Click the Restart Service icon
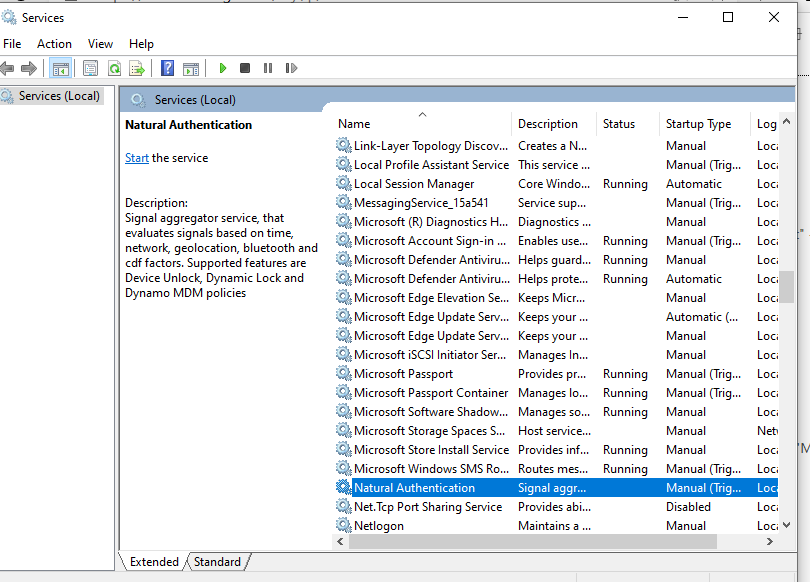 (x=291, y=68)
